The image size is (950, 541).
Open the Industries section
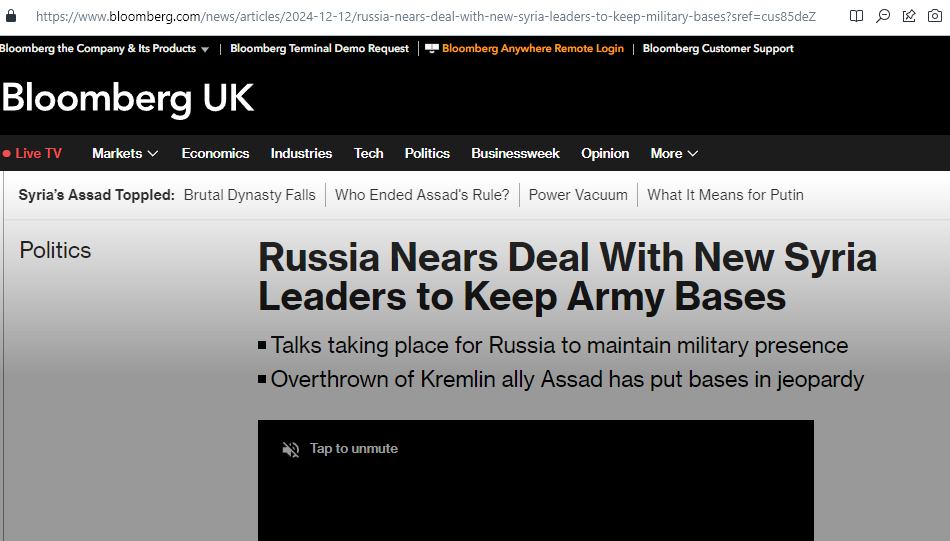tap(301, 153)
